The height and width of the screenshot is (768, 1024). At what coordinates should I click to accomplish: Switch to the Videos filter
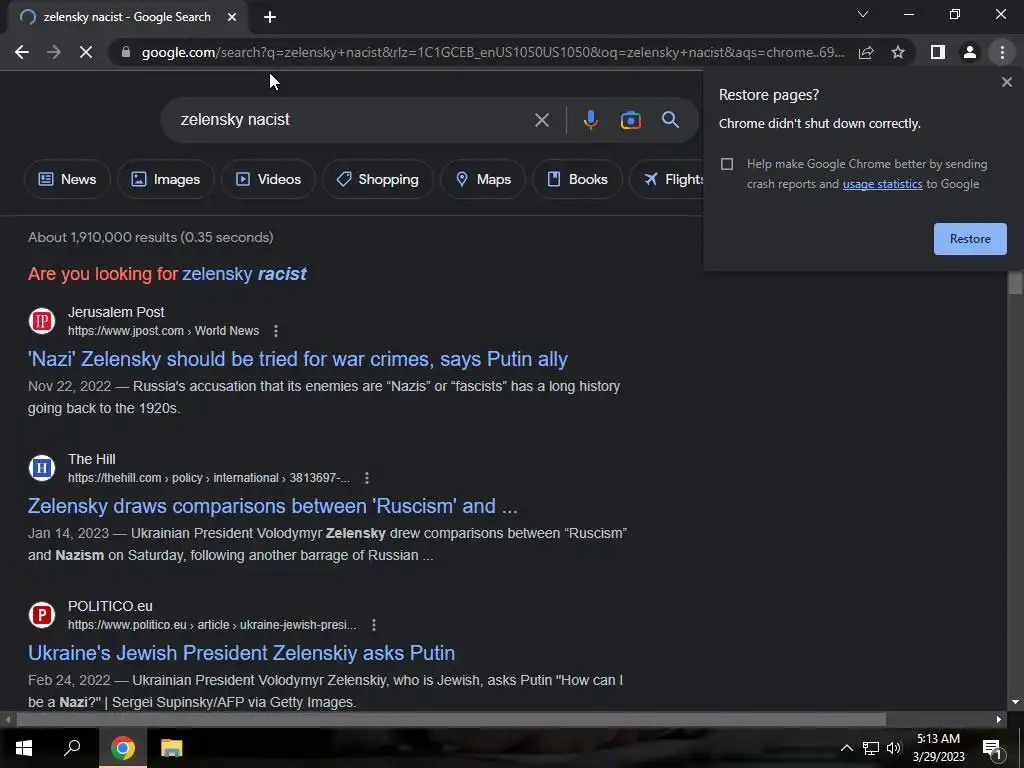point(268,179)
